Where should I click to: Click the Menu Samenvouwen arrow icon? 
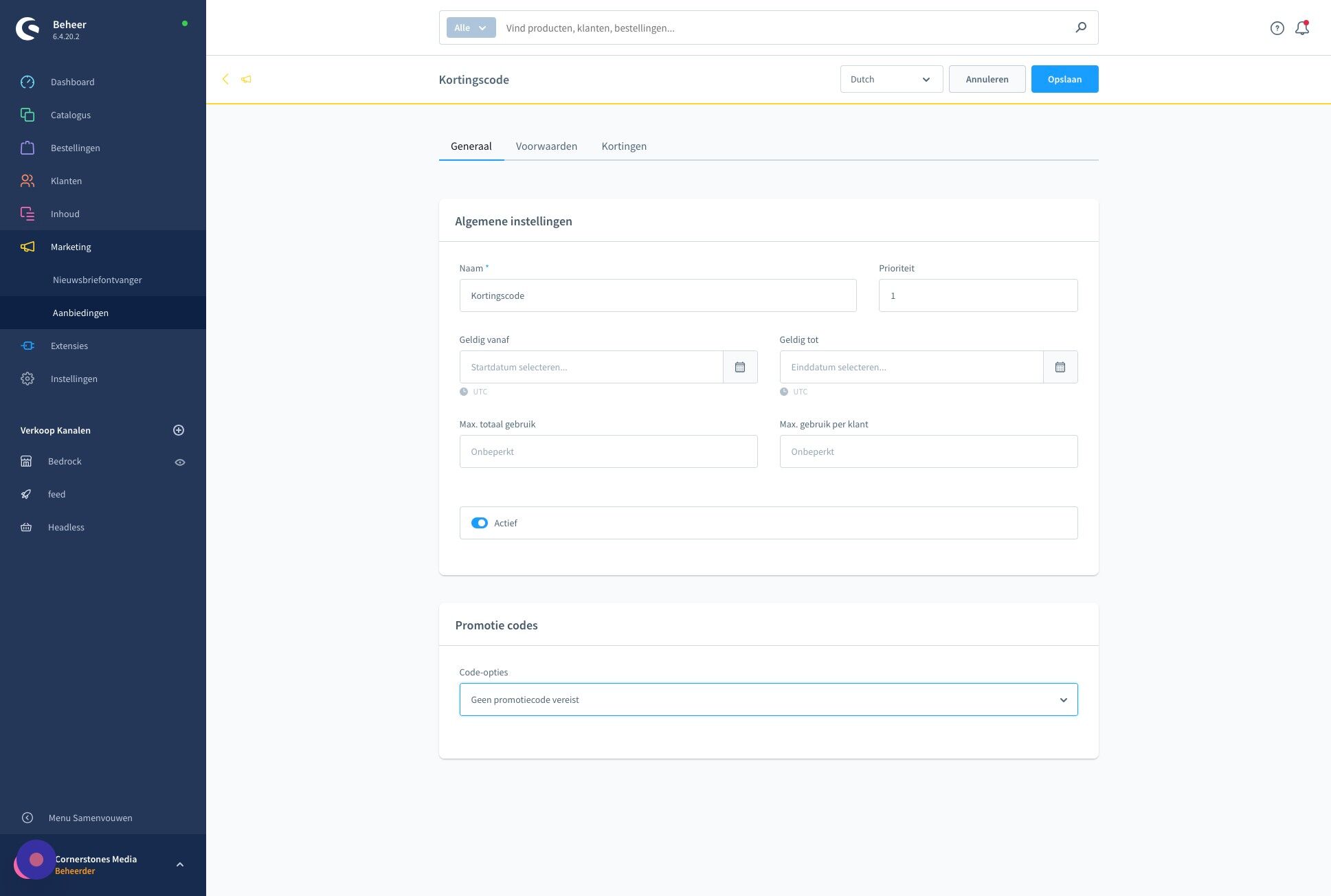(27, 818)
